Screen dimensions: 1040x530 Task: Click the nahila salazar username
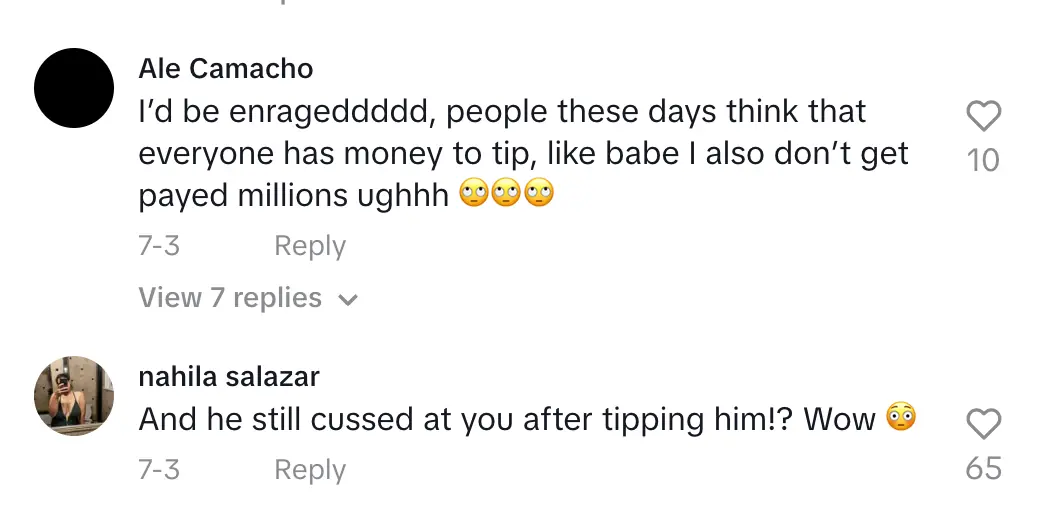pyautogui.click(x=229, y=377)
